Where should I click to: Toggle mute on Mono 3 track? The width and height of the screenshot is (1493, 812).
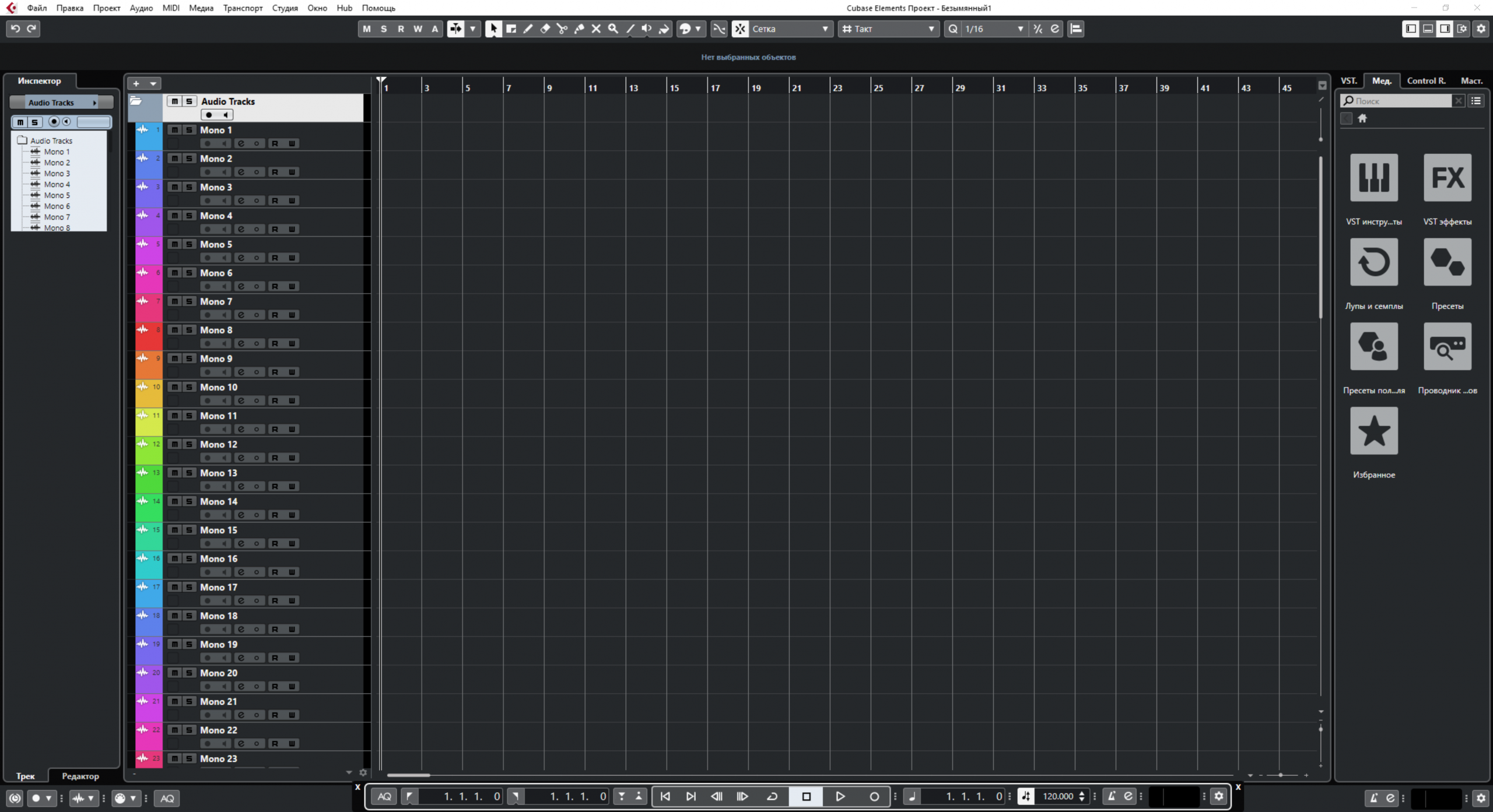pos(174,187)
